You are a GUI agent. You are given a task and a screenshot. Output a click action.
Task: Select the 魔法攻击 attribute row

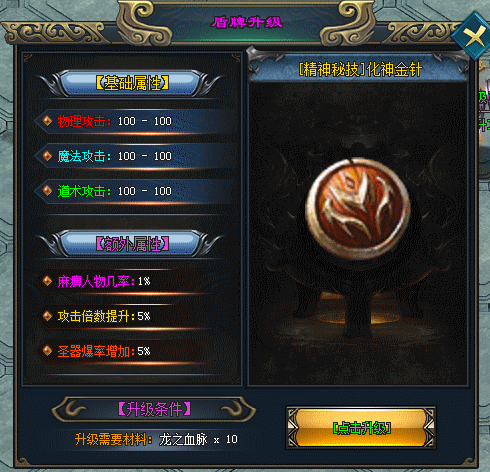click(x=133, y=156)
